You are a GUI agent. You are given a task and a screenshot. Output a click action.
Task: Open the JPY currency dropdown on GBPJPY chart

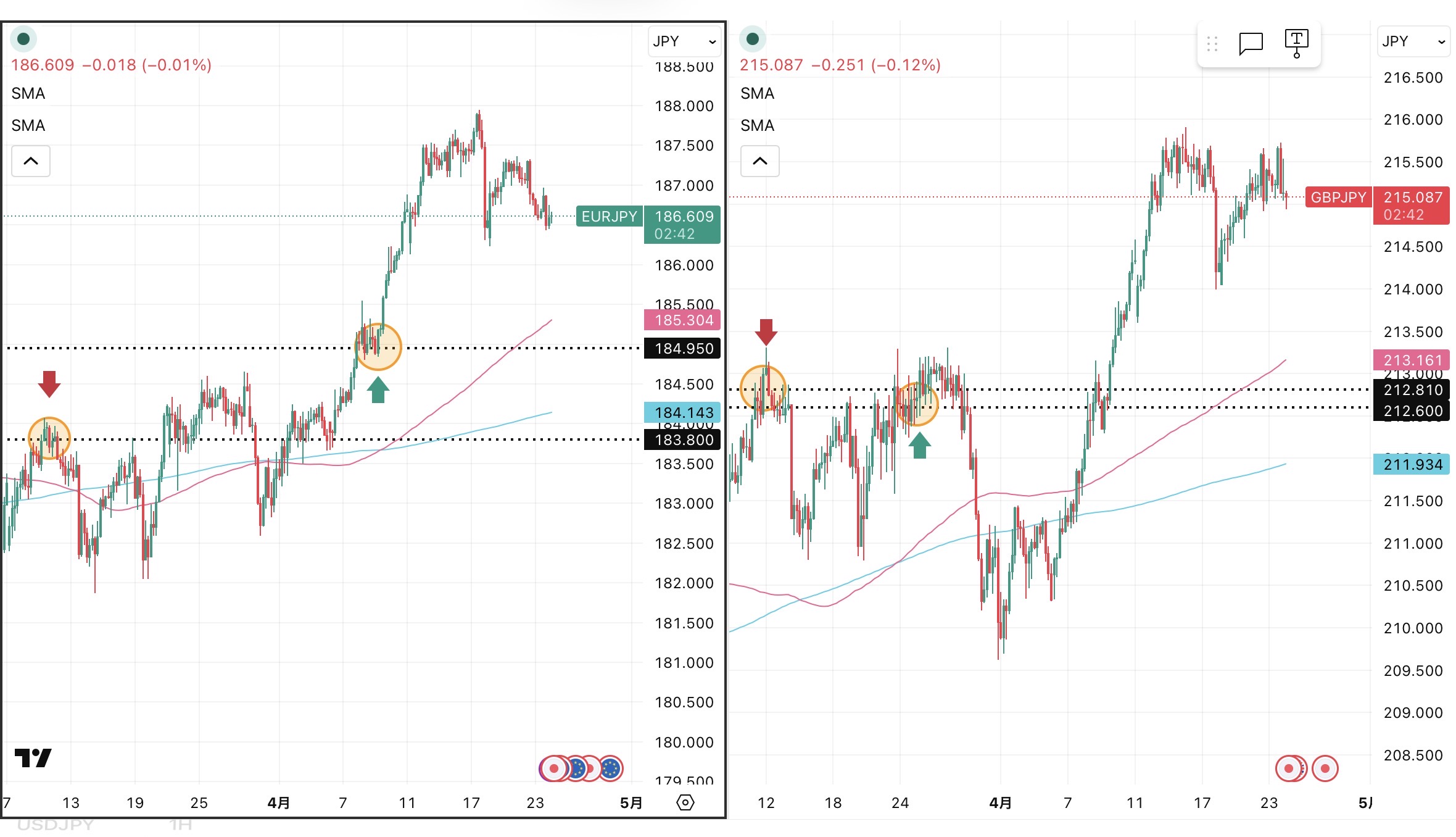tap(1413, 41)
